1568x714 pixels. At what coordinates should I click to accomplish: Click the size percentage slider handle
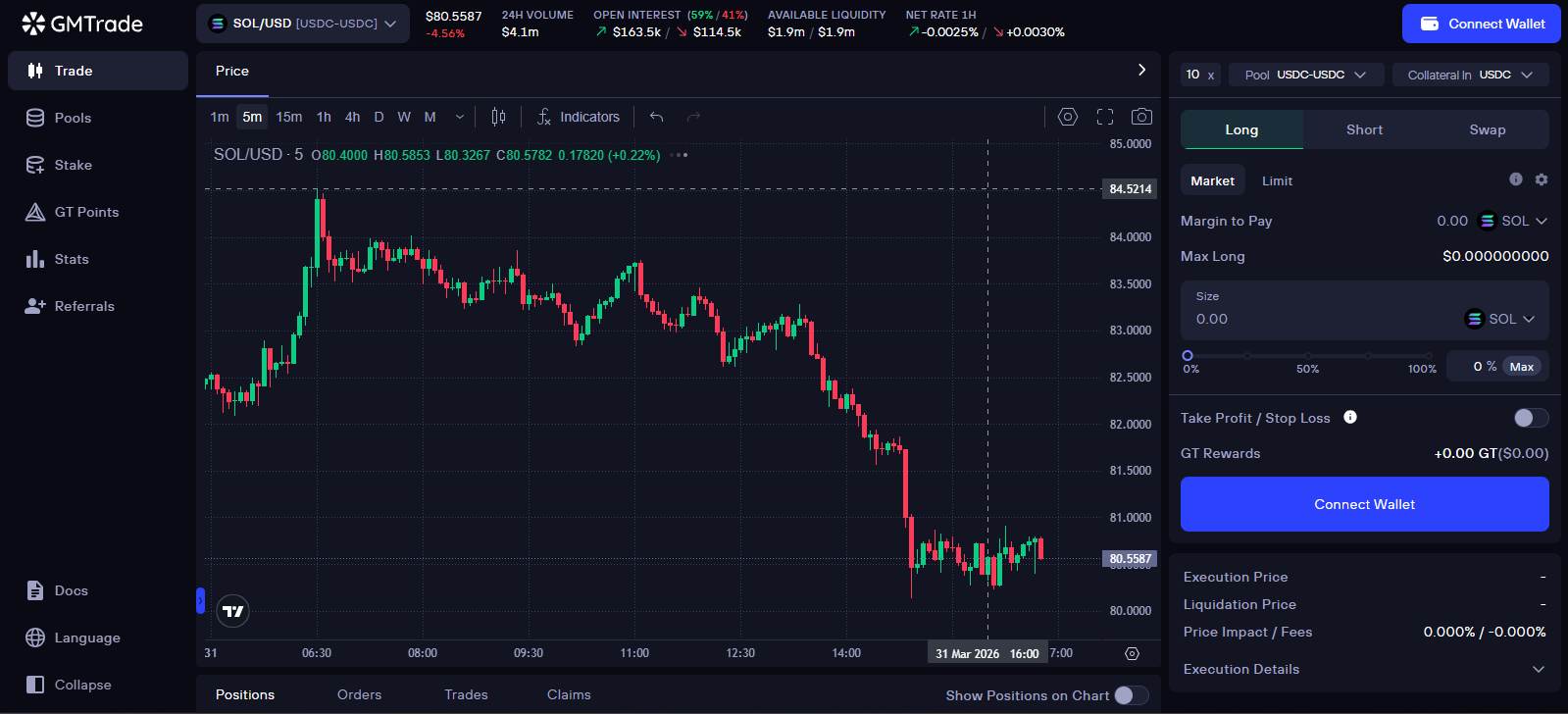coord(1188,356)
